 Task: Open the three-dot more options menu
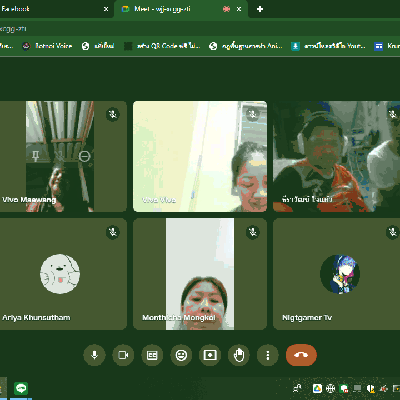point(268,355)
